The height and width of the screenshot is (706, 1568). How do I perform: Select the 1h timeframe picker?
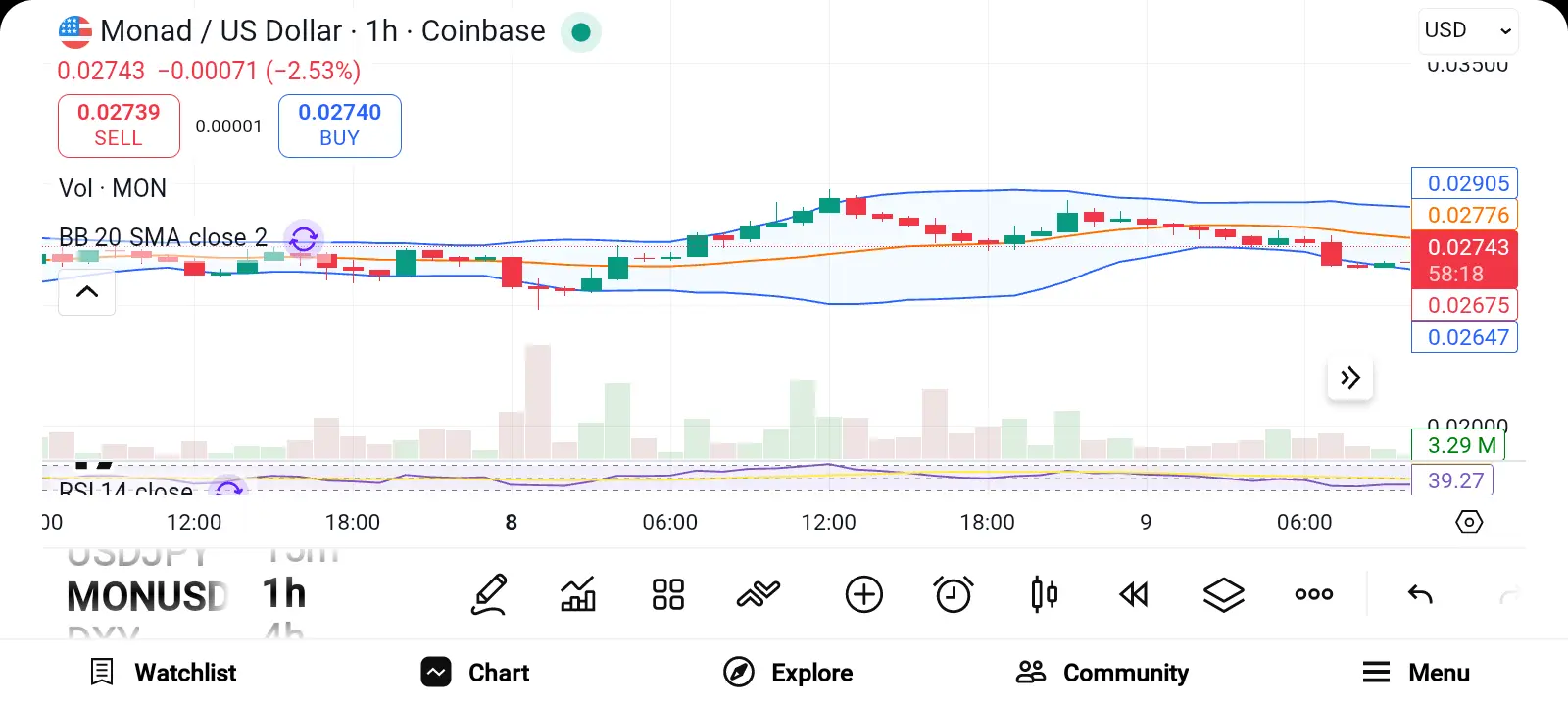tap(284, 594)
